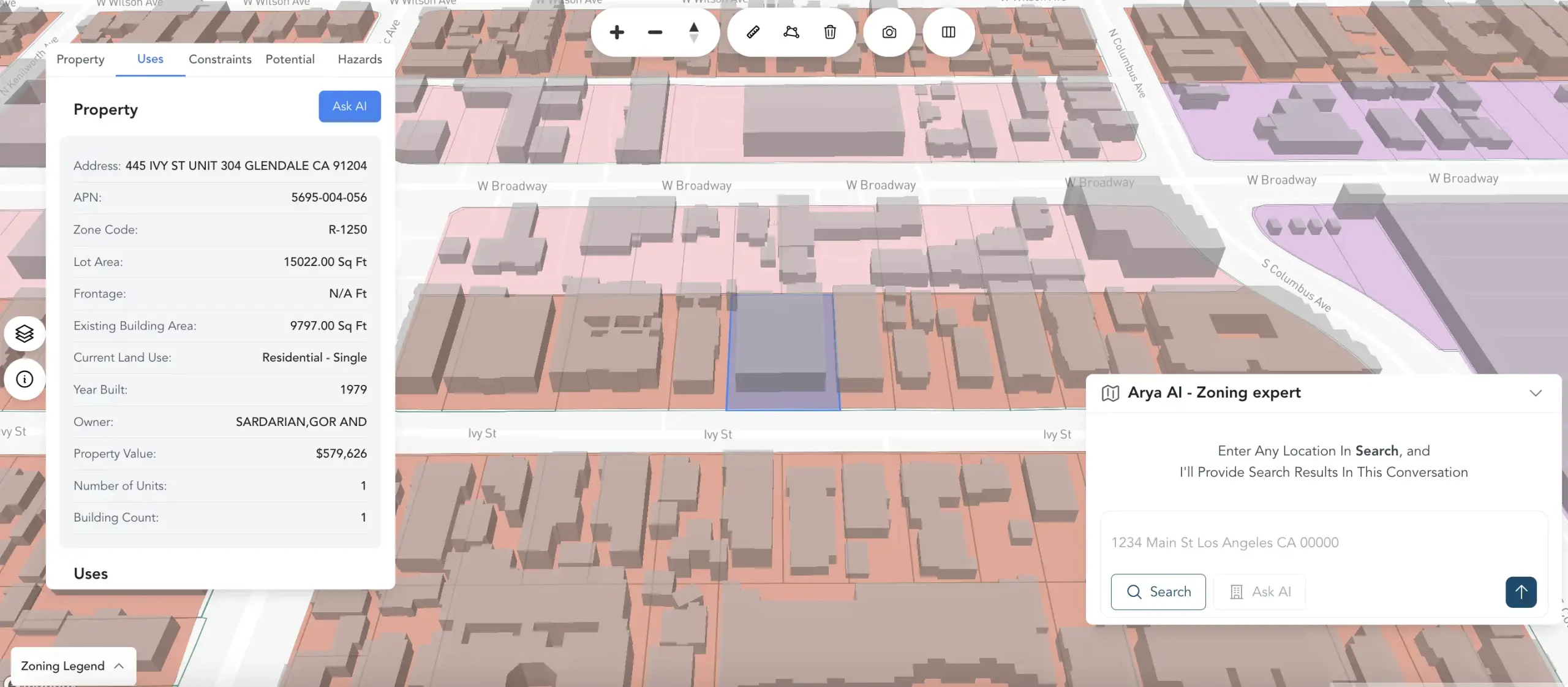Take a screenshot with the camera tool
1568x687 pixels.
click(889, 32)
